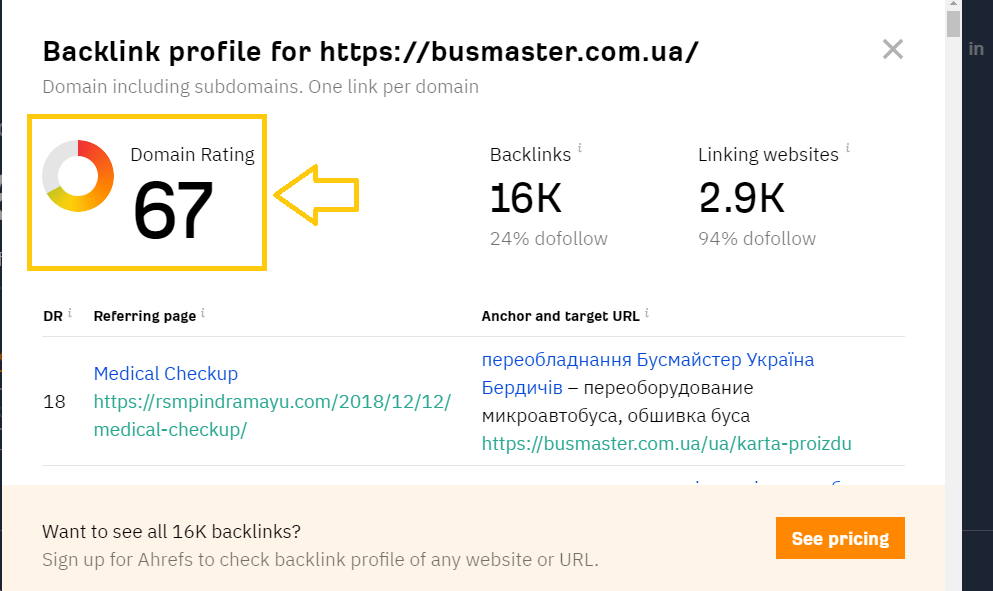The width and height of the screenshot is (993, 591).
Task: Click the info icon beside Linking websites
Action: coord(848,149)
